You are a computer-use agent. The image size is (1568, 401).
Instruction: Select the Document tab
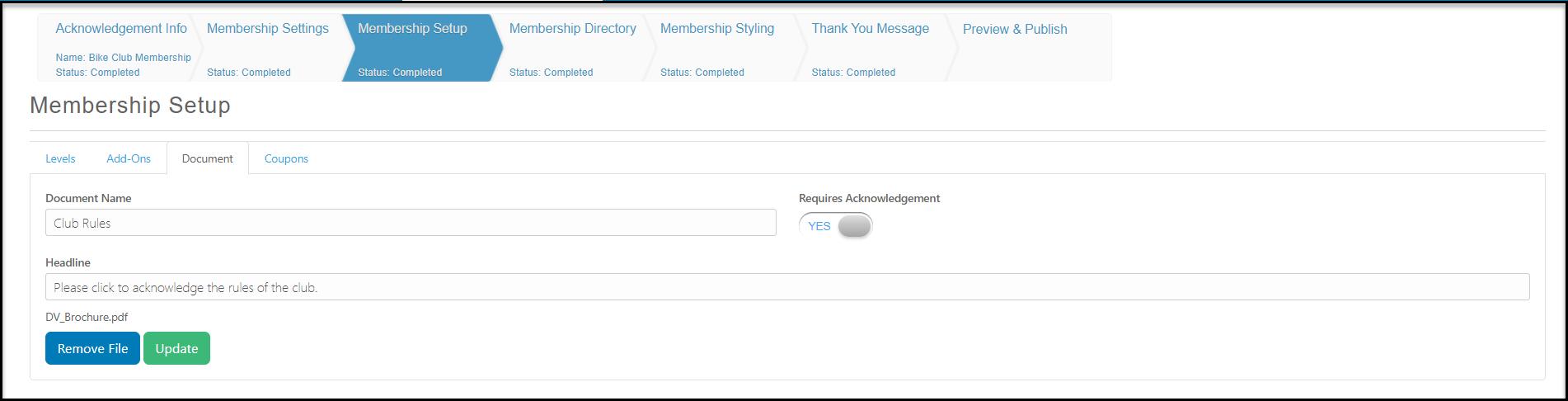coord(208,158)
